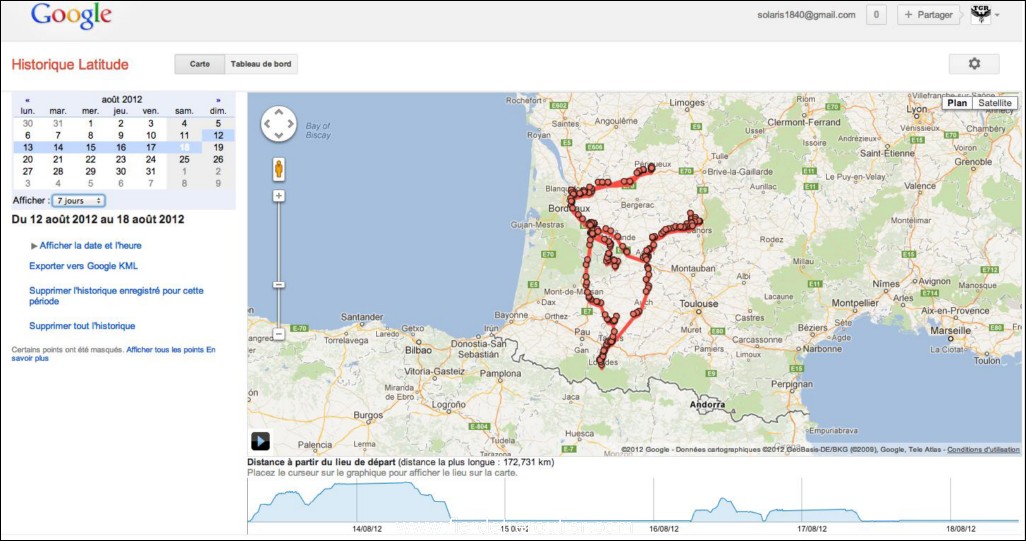Switch map to Satellite view
Image resolution: width=1026 pixels, height=541 pixels.
tap(995, 103)
